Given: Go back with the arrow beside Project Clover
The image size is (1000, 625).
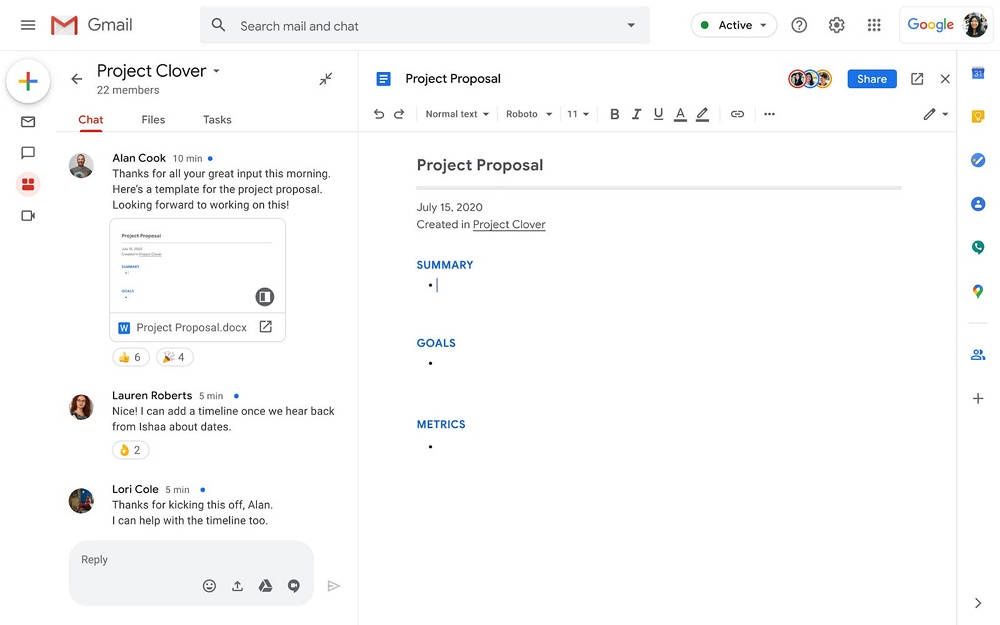Looking at the screenshot, I should point(77,79).
